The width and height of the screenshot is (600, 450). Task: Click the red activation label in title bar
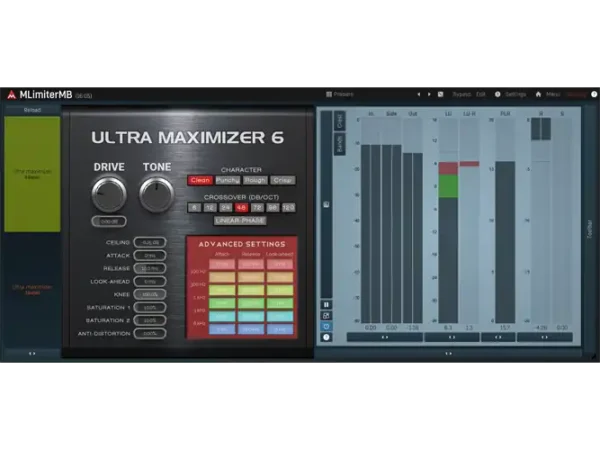tap(576, 94)
